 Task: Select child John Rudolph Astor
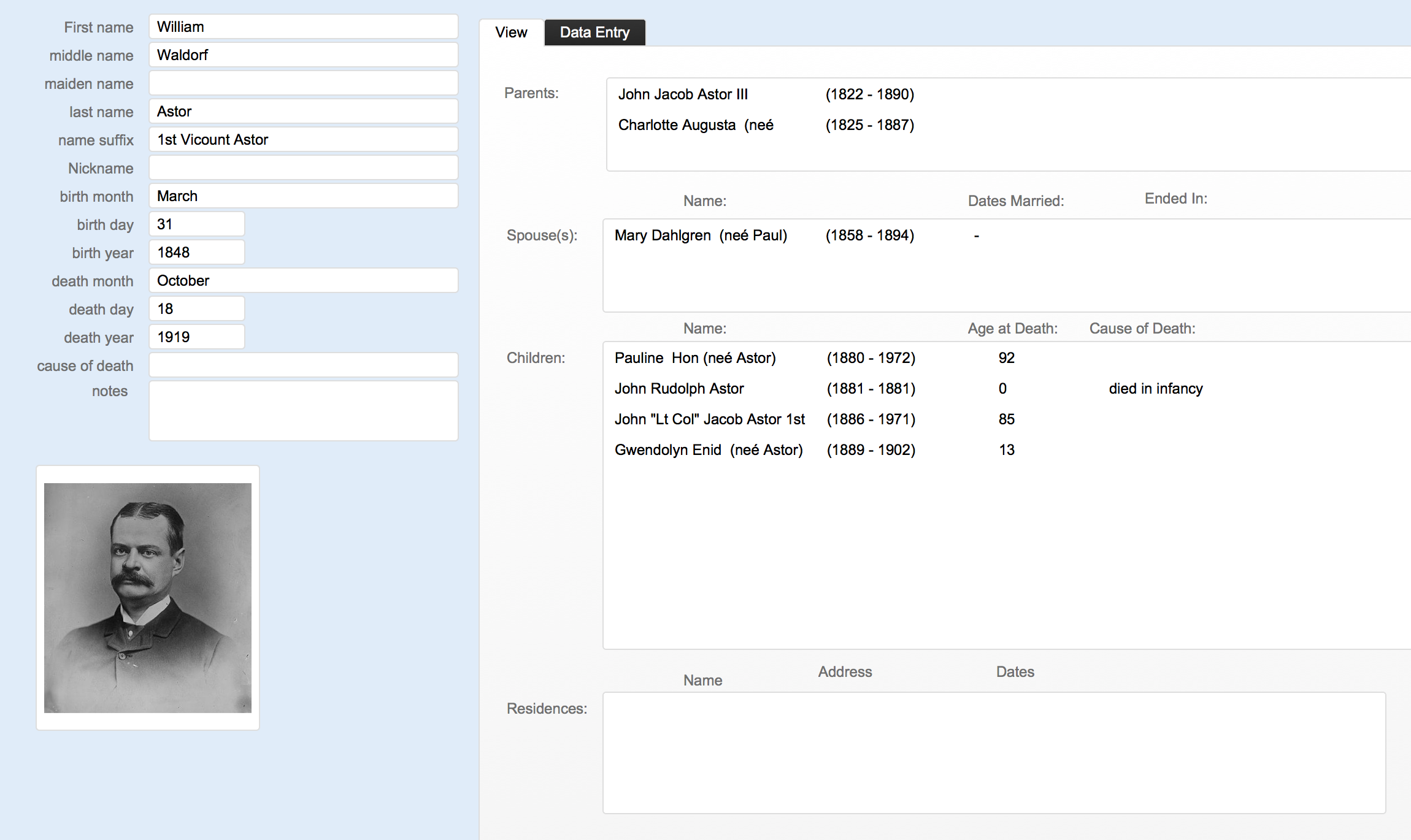[679, 389]
